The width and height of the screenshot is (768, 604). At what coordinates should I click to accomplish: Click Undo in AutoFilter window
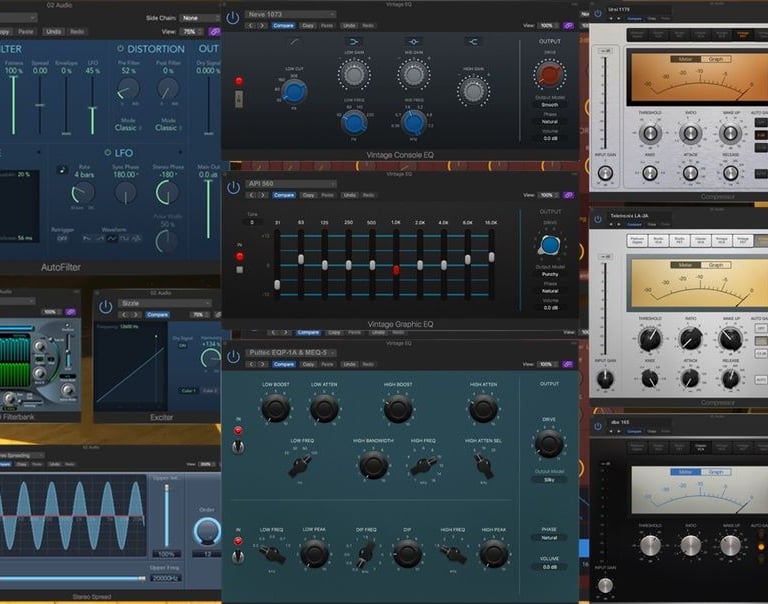point(53,31)
